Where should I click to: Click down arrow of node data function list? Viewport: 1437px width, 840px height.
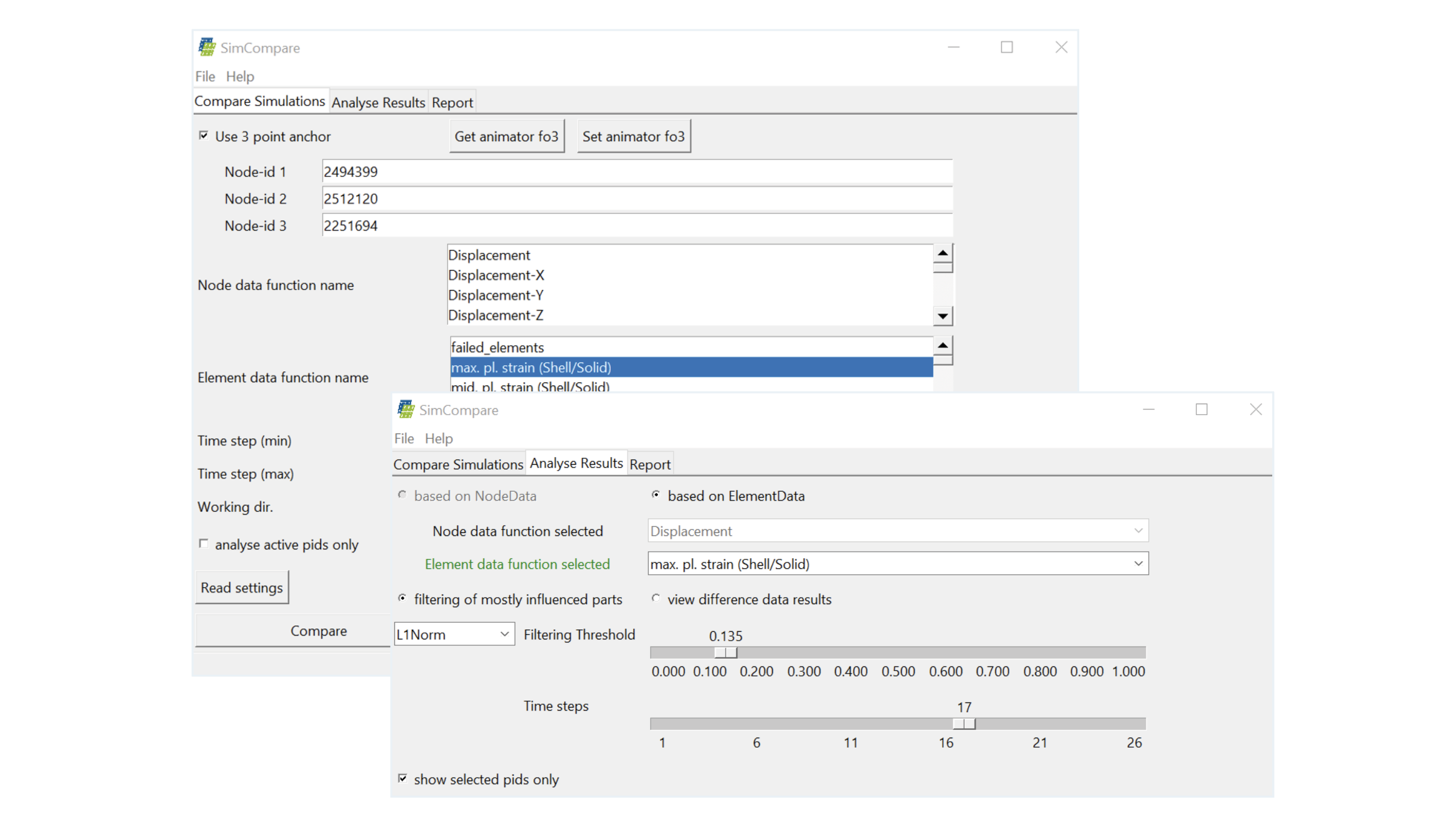(x=943, y=316)
